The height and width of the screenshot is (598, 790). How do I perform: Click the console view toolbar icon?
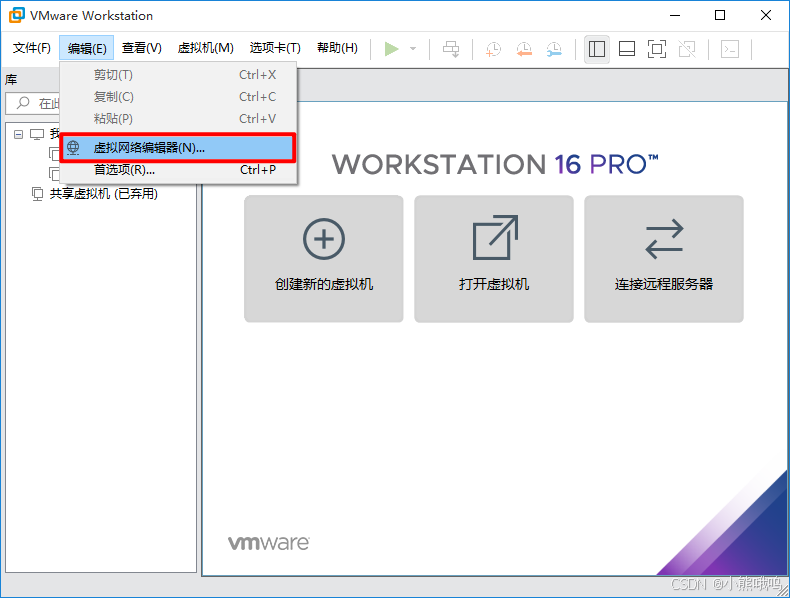[730, 49]
